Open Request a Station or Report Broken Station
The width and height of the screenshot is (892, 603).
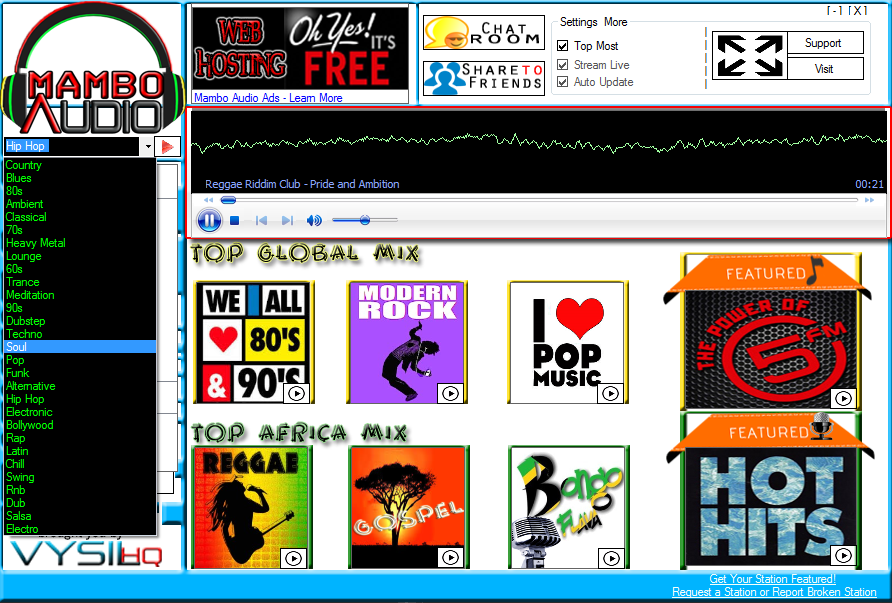click(x=774, y=592)
